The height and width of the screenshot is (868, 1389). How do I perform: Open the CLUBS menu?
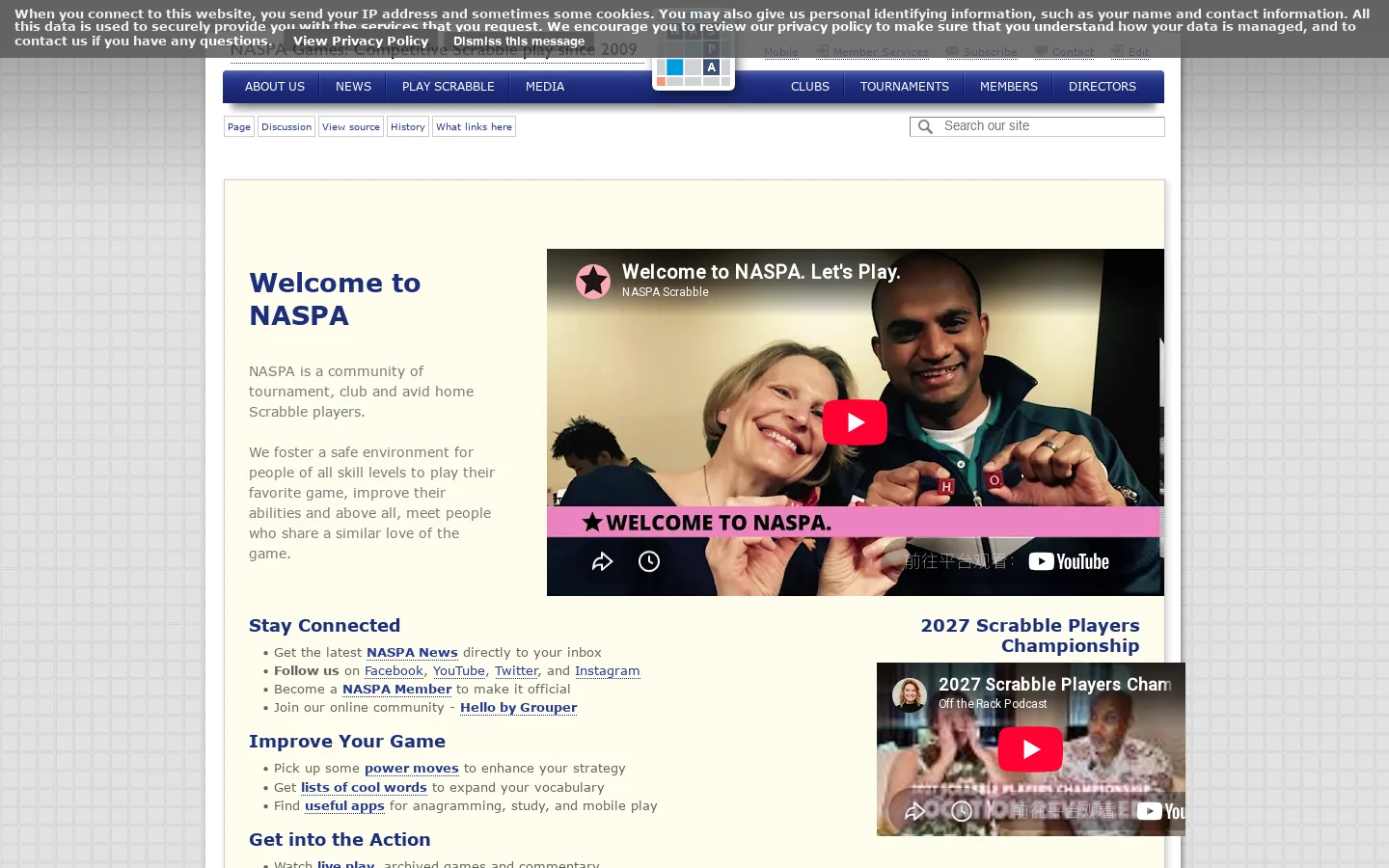tap(810, 87)
